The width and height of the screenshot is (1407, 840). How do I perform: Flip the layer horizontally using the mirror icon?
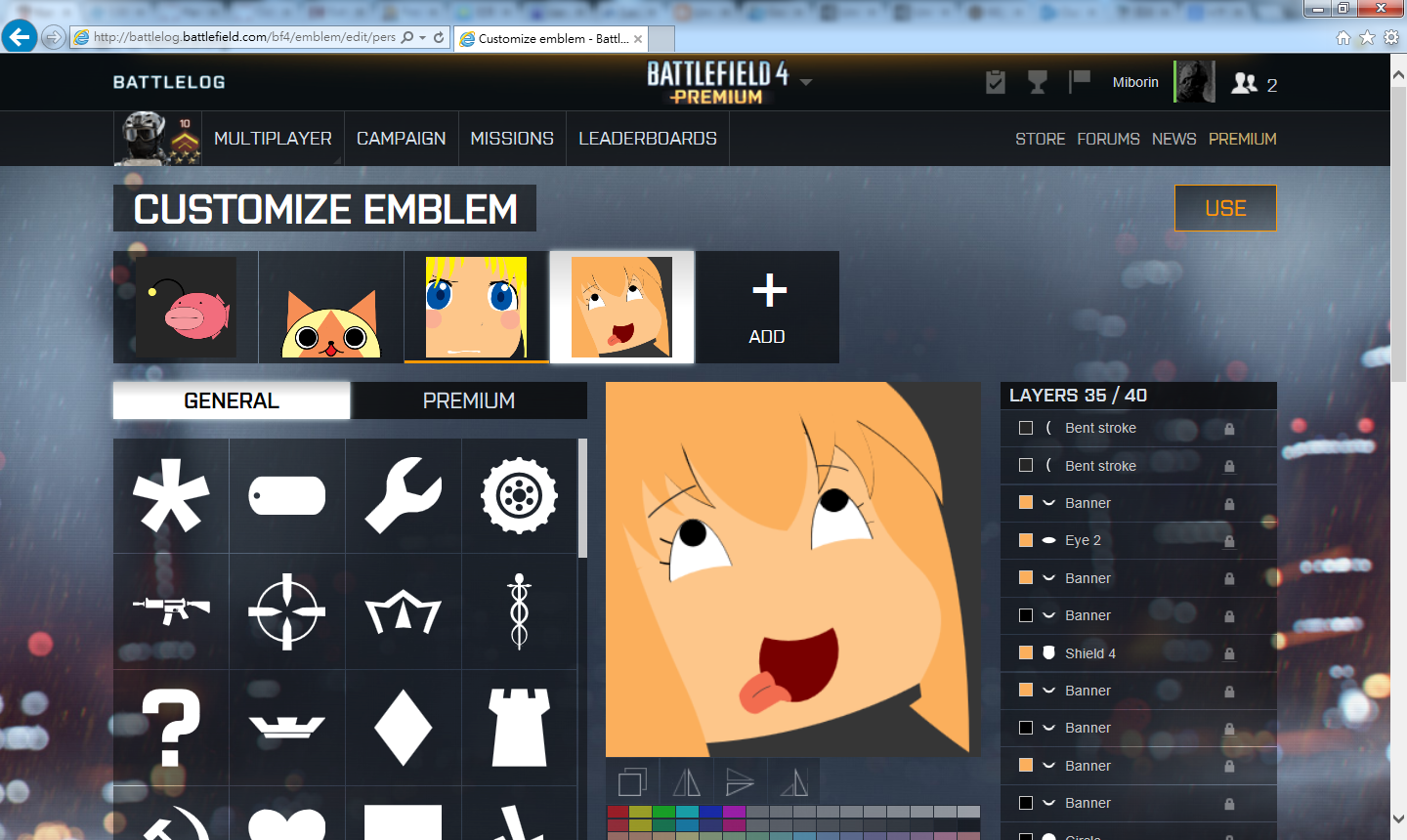coord(686,782)
